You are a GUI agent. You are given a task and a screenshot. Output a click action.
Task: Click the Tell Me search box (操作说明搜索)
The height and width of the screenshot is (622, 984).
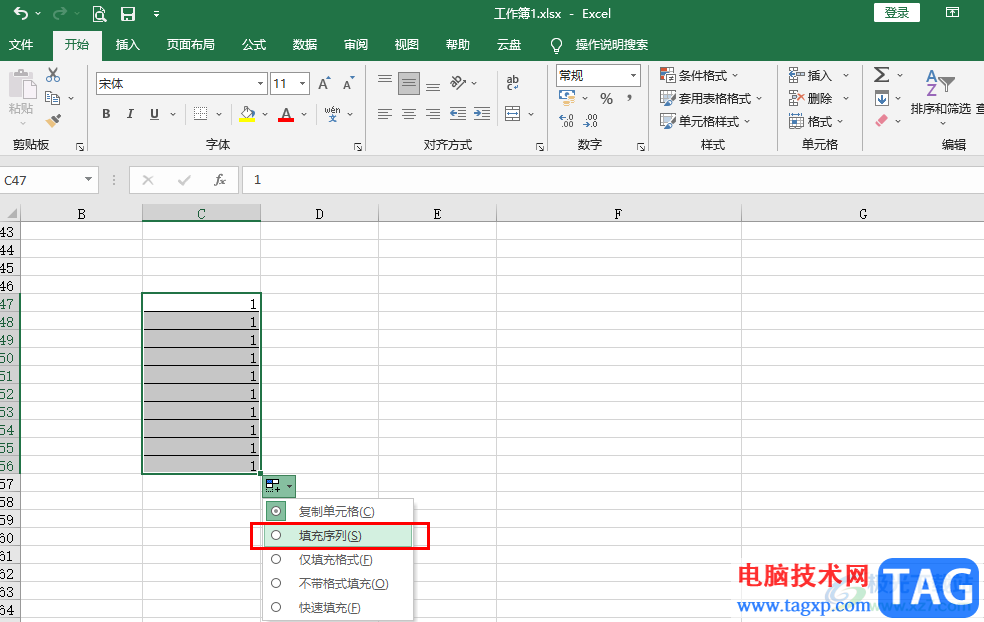(611, 45)
